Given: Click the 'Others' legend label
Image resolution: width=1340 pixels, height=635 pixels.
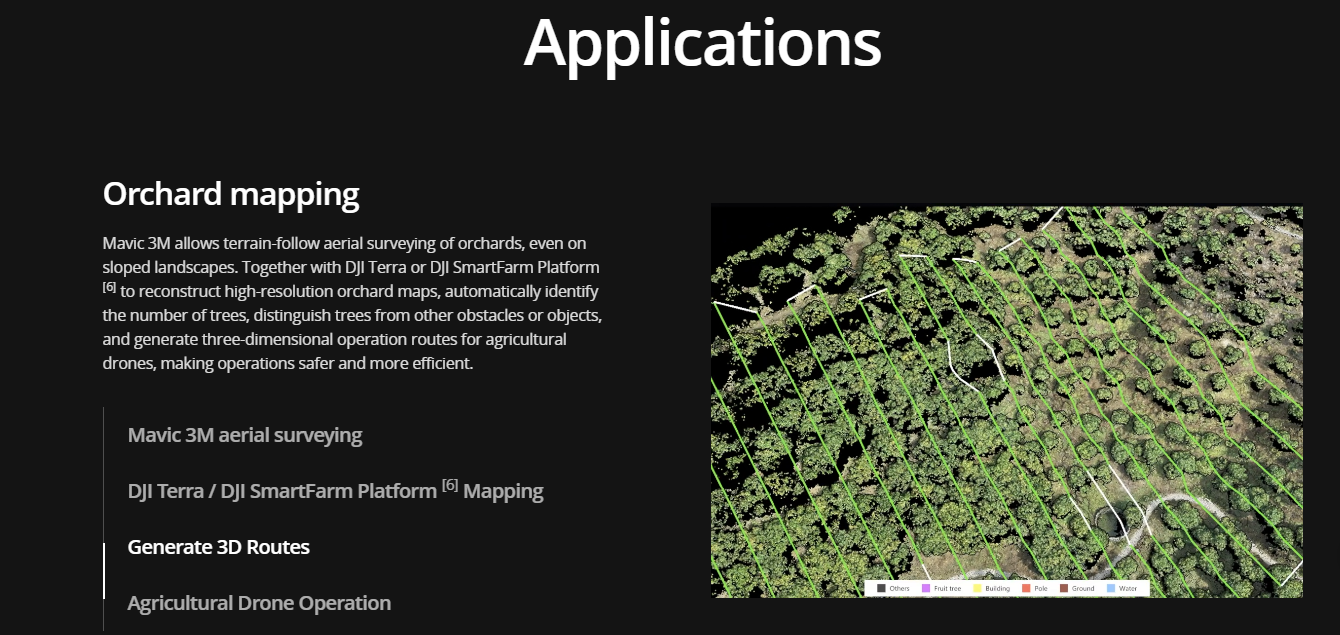Looking at the screenshot, I should point(899,589).
